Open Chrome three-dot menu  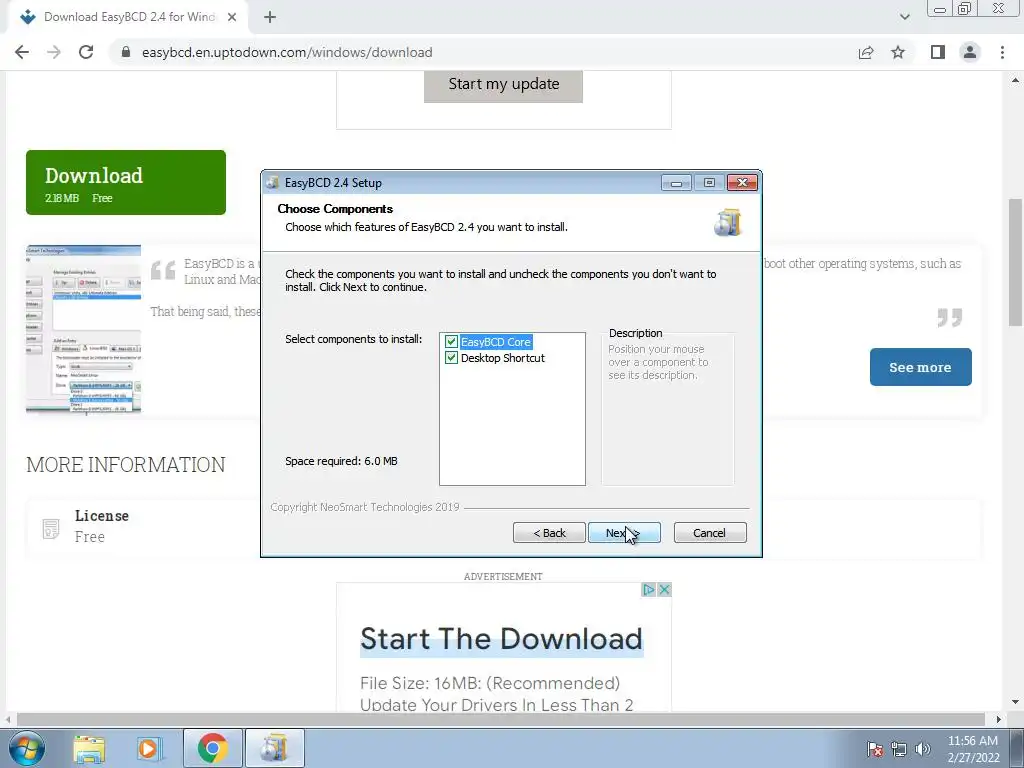pyautogui.click(x=1002, y=52)
